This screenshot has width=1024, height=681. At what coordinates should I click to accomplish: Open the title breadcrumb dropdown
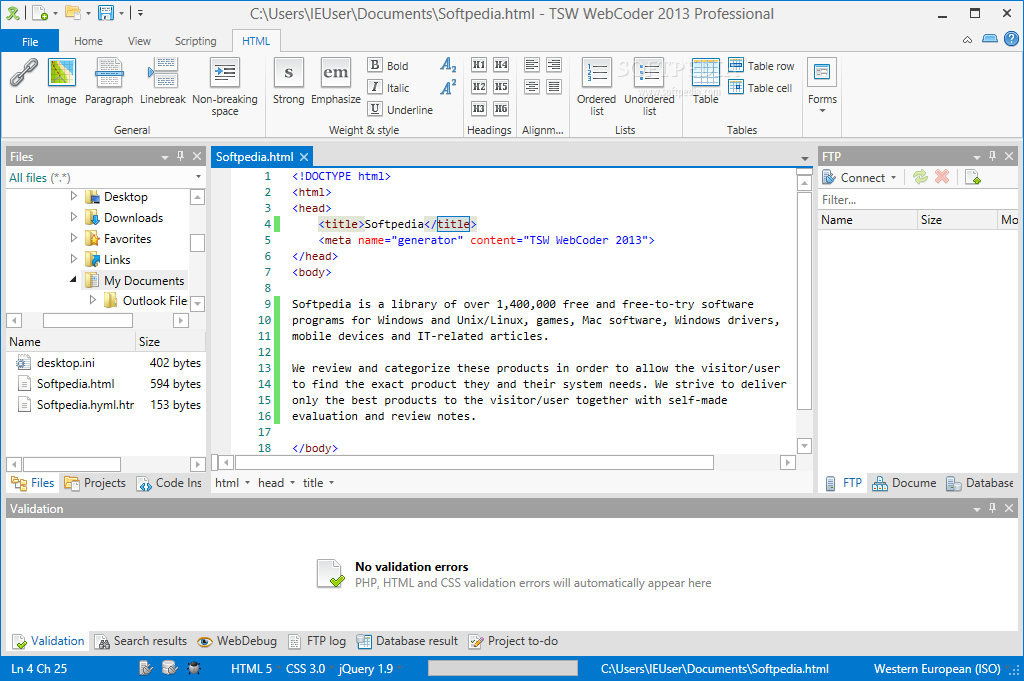[x=332, y=483]
